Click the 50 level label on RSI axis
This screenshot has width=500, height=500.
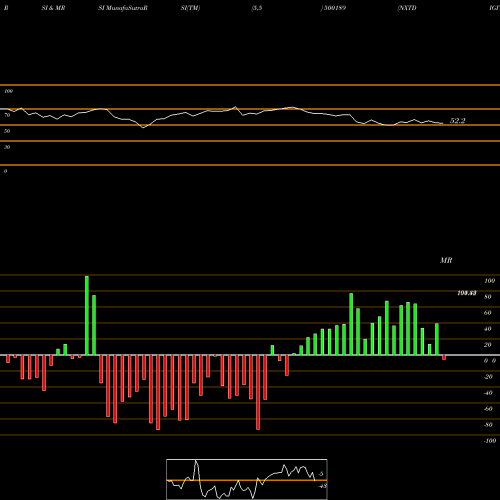coord(7,131)
